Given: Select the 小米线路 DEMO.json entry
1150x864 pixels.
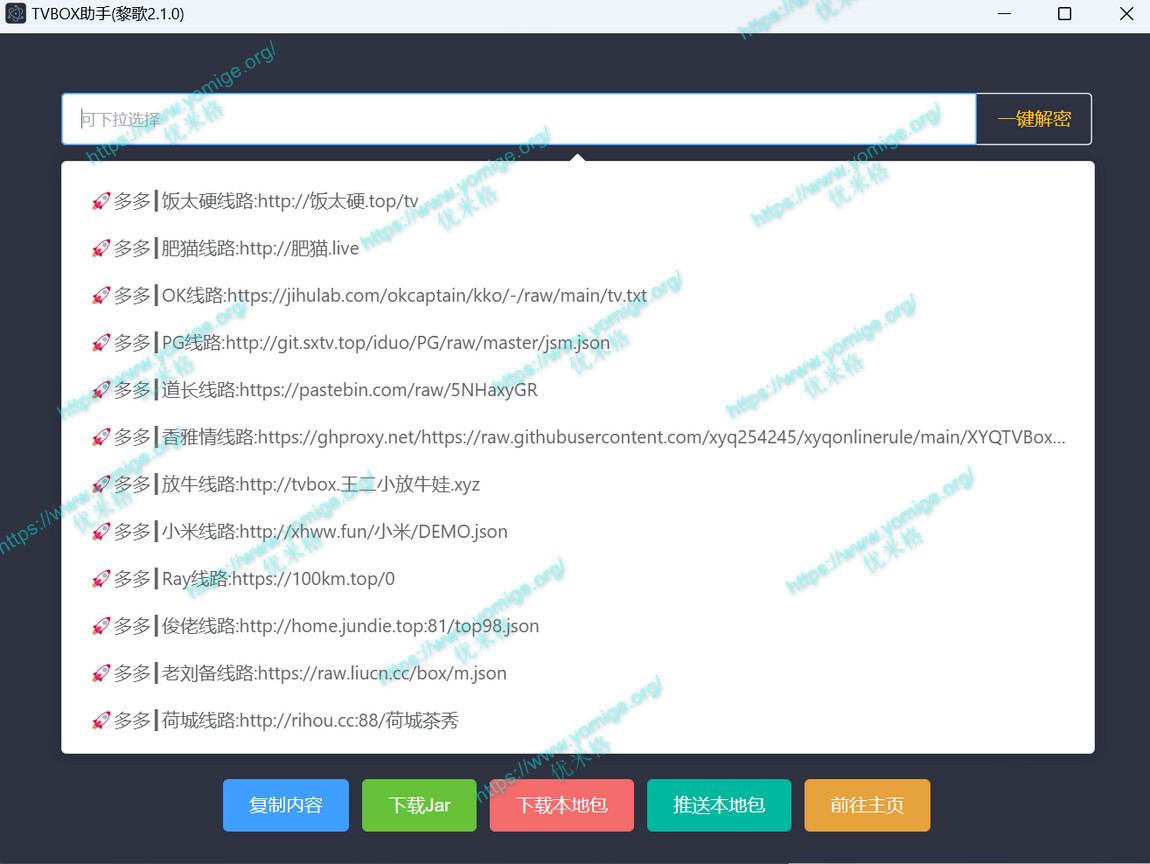Looking at the screenshot, I should (334, 532).
